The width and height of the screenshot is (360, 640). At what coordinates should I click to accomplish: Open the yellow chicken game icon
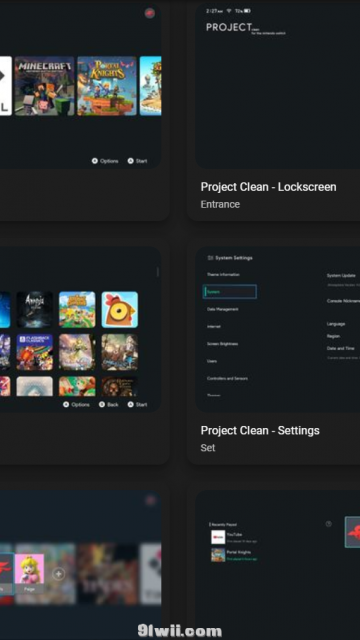120,309
